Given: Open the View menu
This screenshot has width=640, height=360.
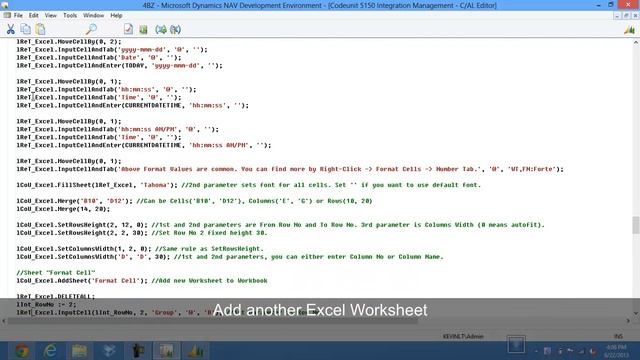Looking at the screenshot, I should pos(51,16).
